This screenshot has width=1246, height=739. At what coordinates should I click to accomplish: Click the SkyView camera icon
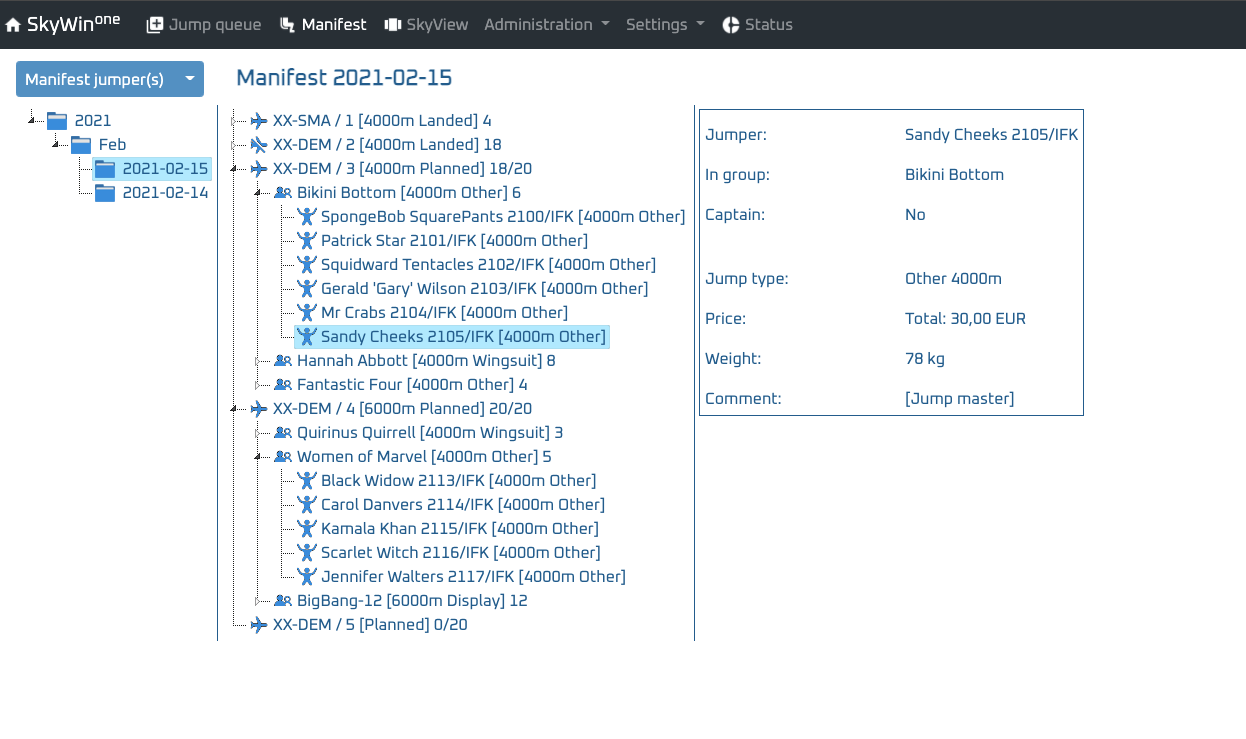392,25
